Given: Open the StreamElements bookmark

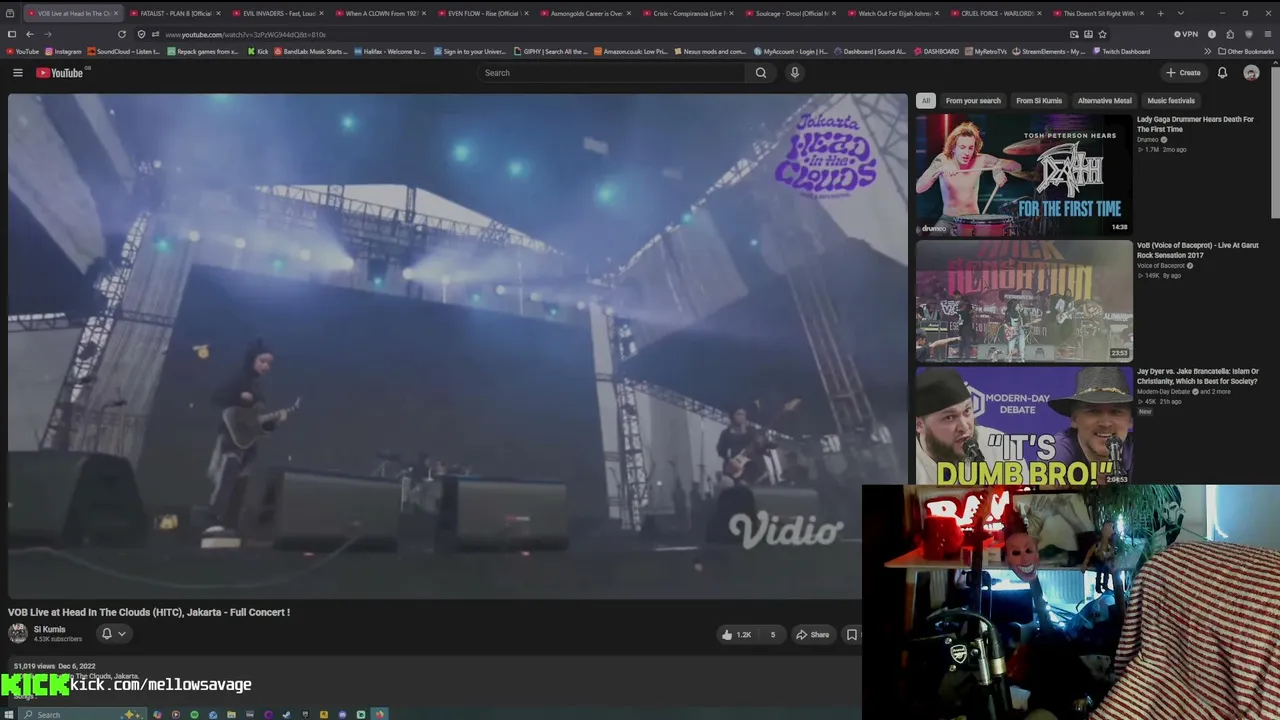Looking at the screenshot, I should [1049, 51].
